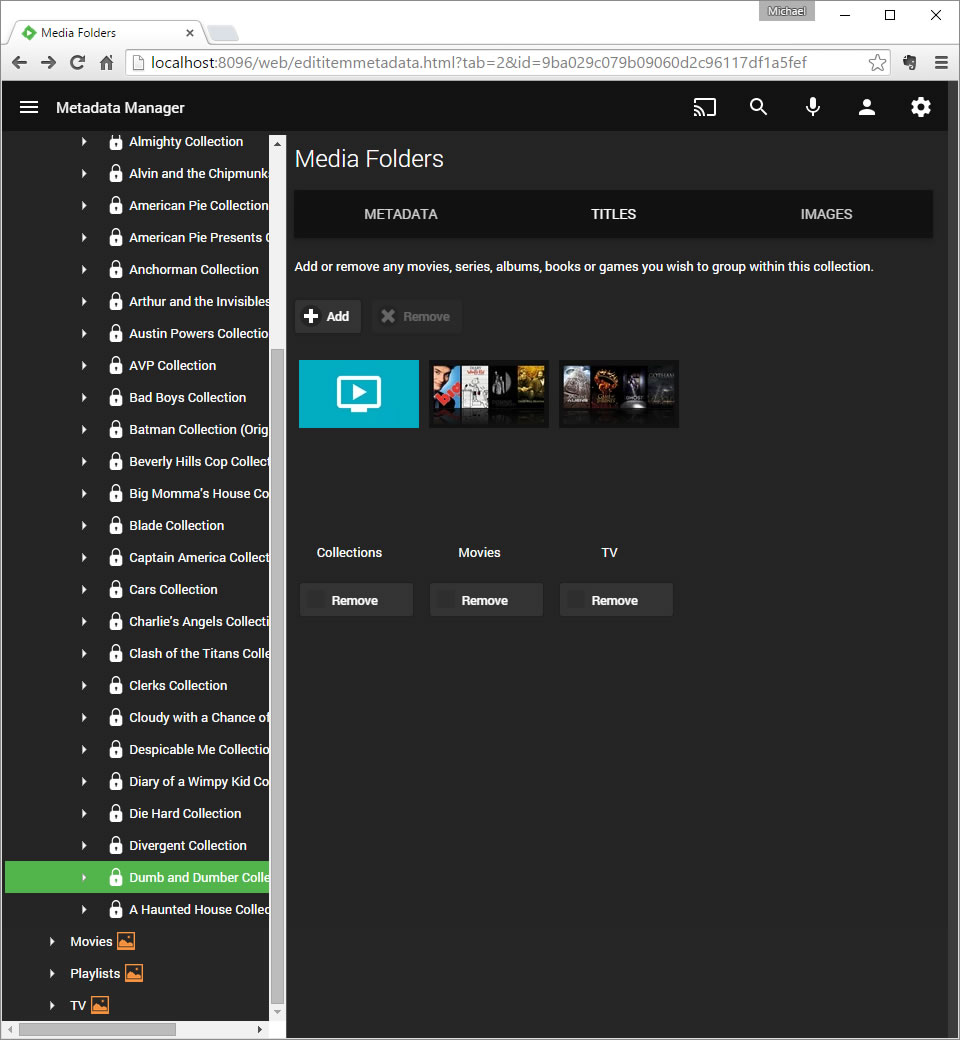Screen dimensions: 960x1040
Task: Activate the microphone voice input icon
Action: pyautogui.click(x=813, y=107)
